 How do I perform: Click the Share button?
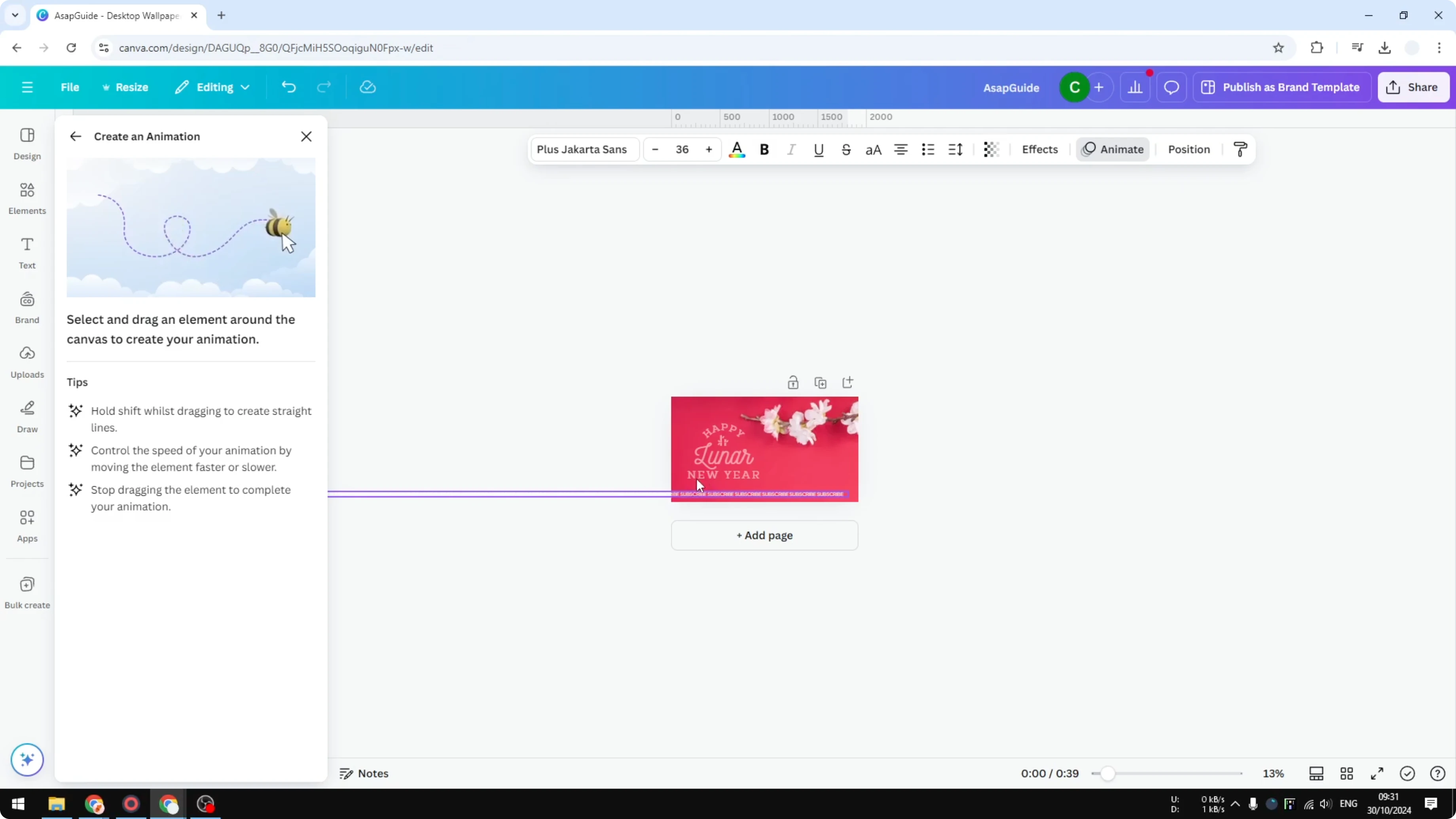(x=1414, y=87)
